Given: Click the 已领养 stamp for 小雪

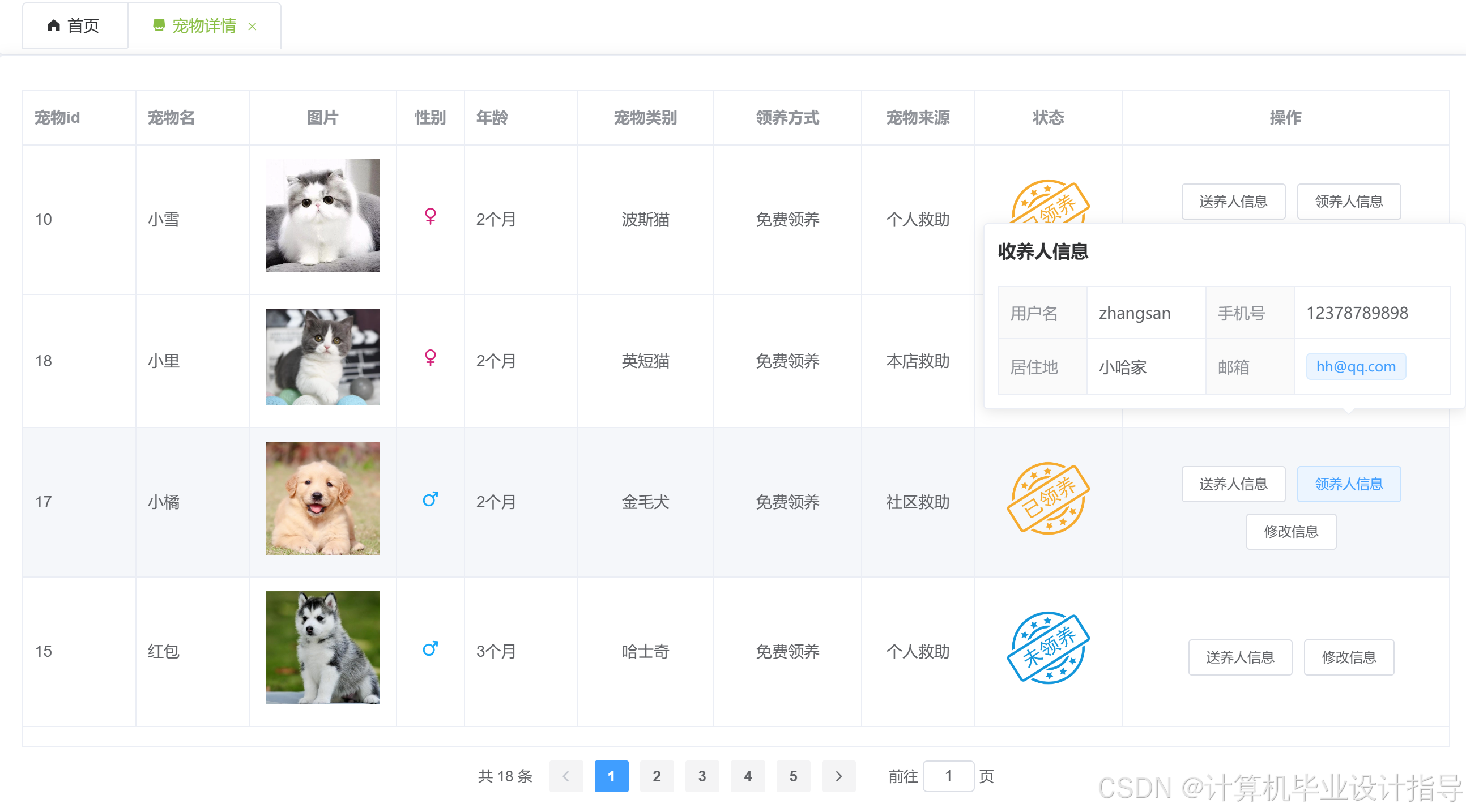Looking at the screenshot, I should [x=1049, y=202].
